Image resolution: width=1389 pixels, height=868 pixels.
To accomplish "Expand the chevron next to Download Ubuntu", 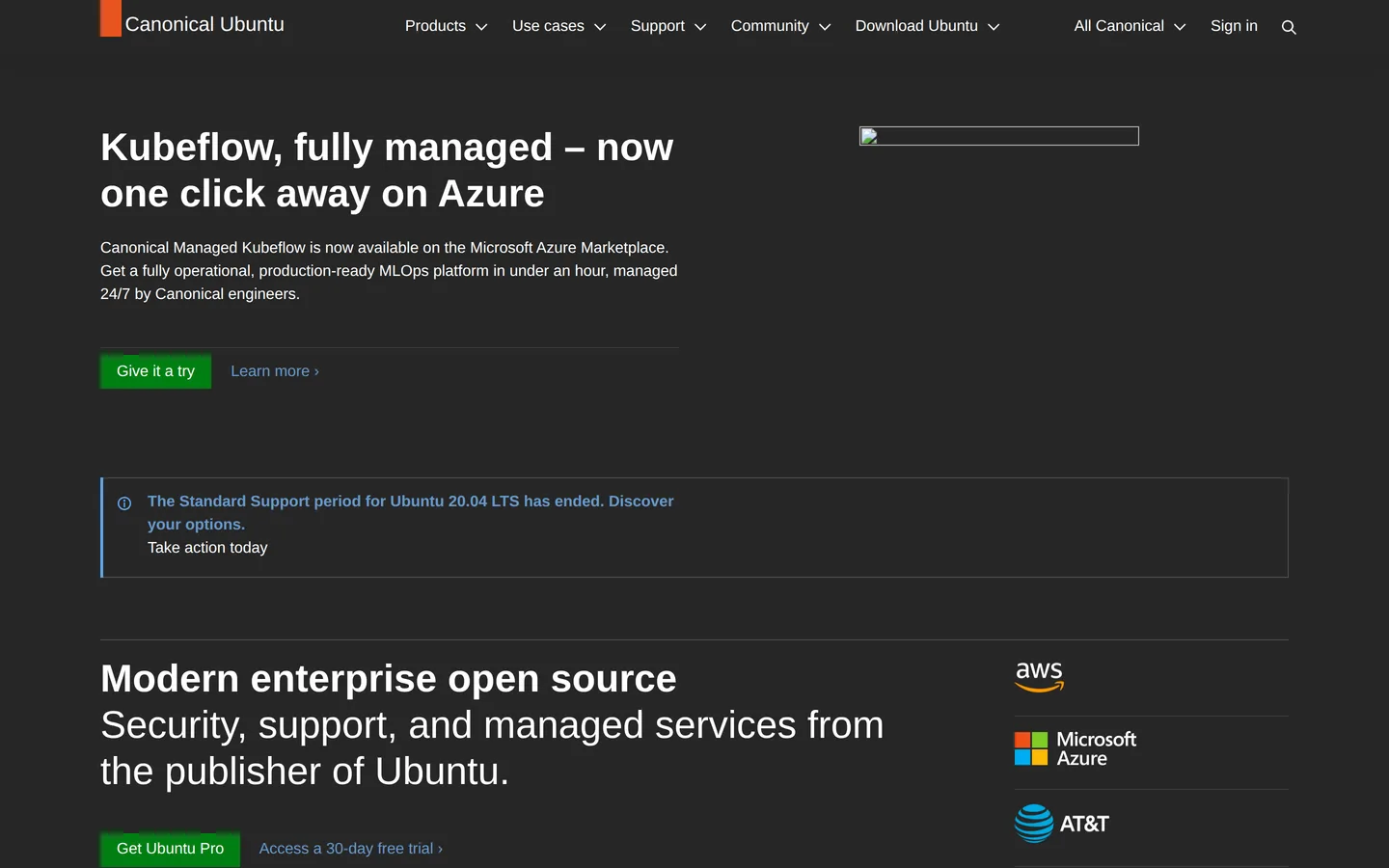I will (994, 27).
